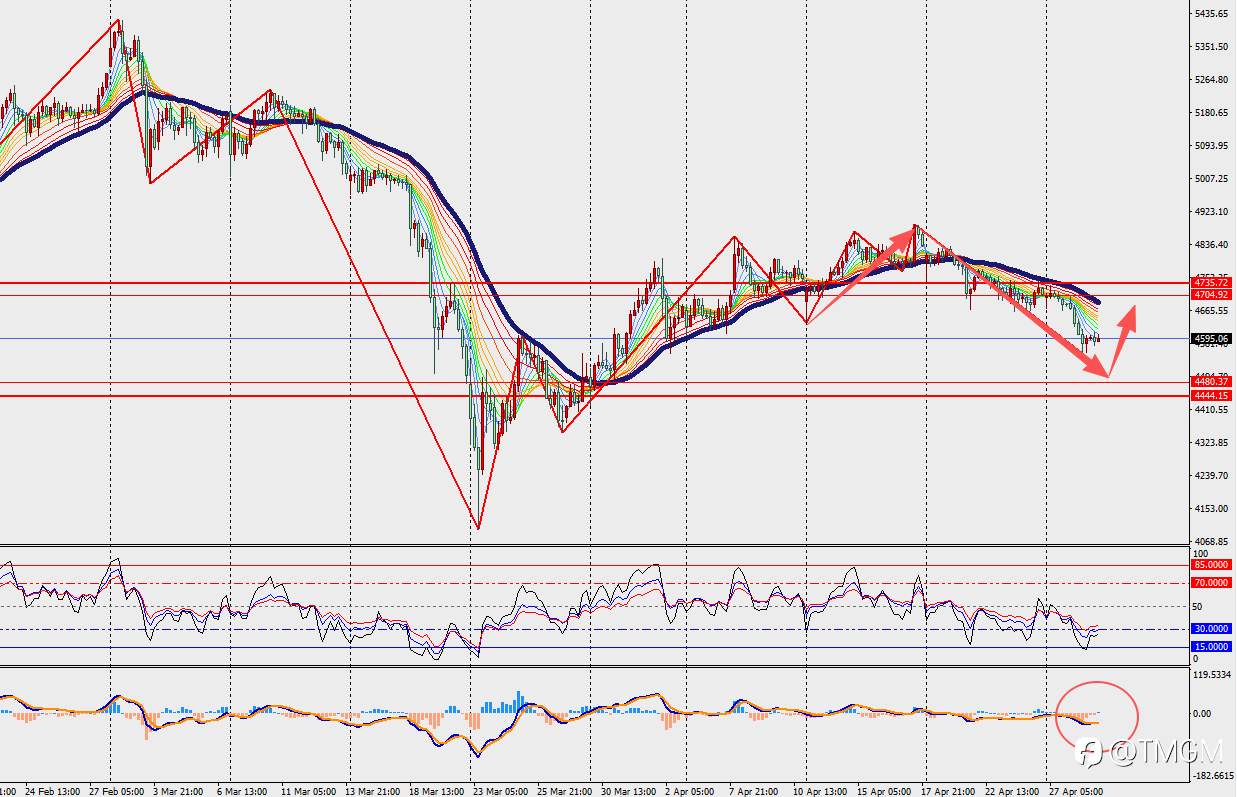Click the 4323.85 price axis value
Image resolution: width=1237 pixels, height=797 pixels.
[1211, 443]
